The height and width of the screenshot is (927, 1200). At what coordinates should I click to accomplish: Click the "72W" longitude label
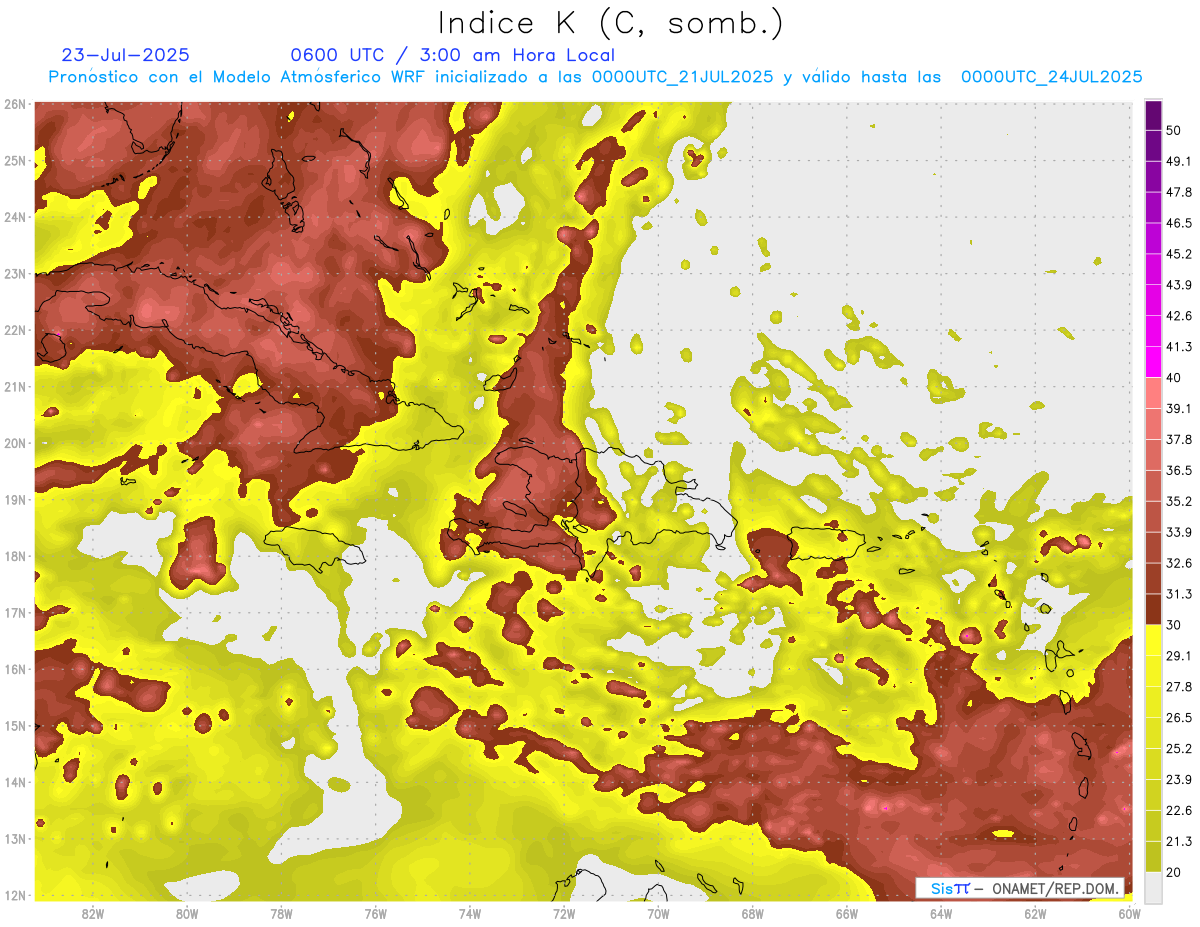pyautogui.click(x=564, y=914)
